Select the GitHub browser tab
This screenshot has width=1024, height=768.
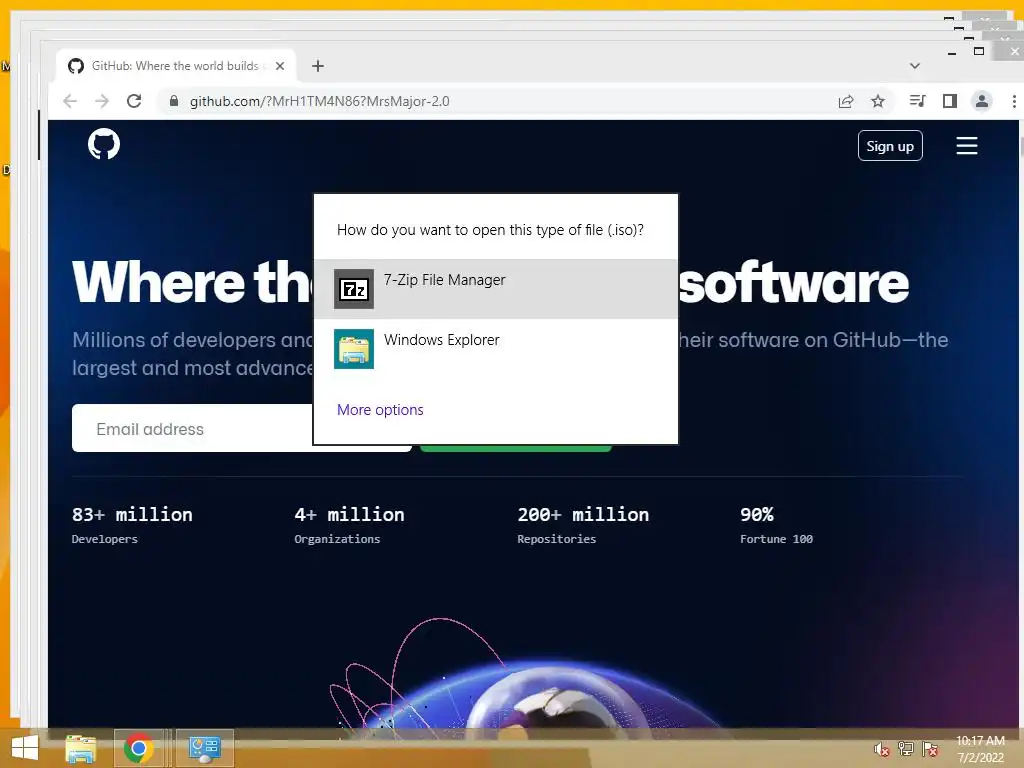pos(176,66)
